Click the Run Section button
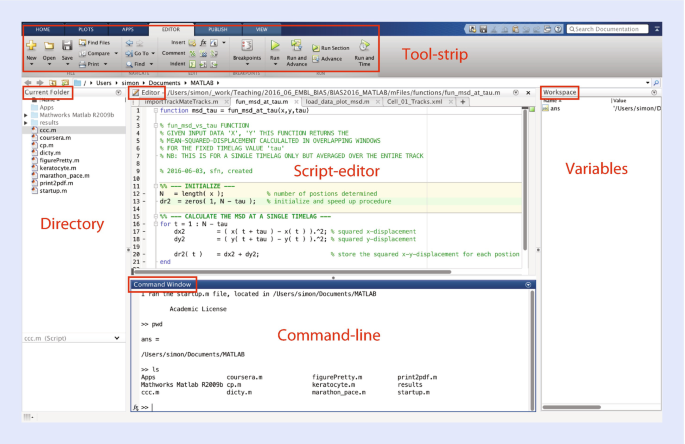This screenshot has width=685, height=444. (x=331, y=48)
